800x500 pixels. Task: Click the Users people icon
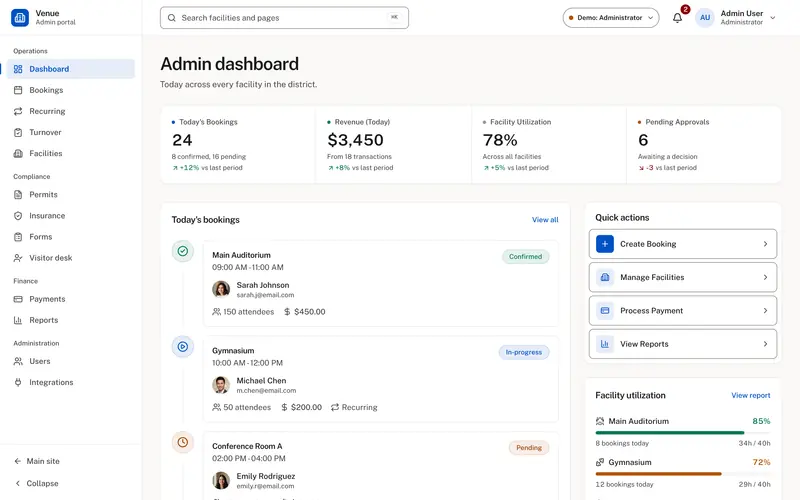(x=18, y=361)
